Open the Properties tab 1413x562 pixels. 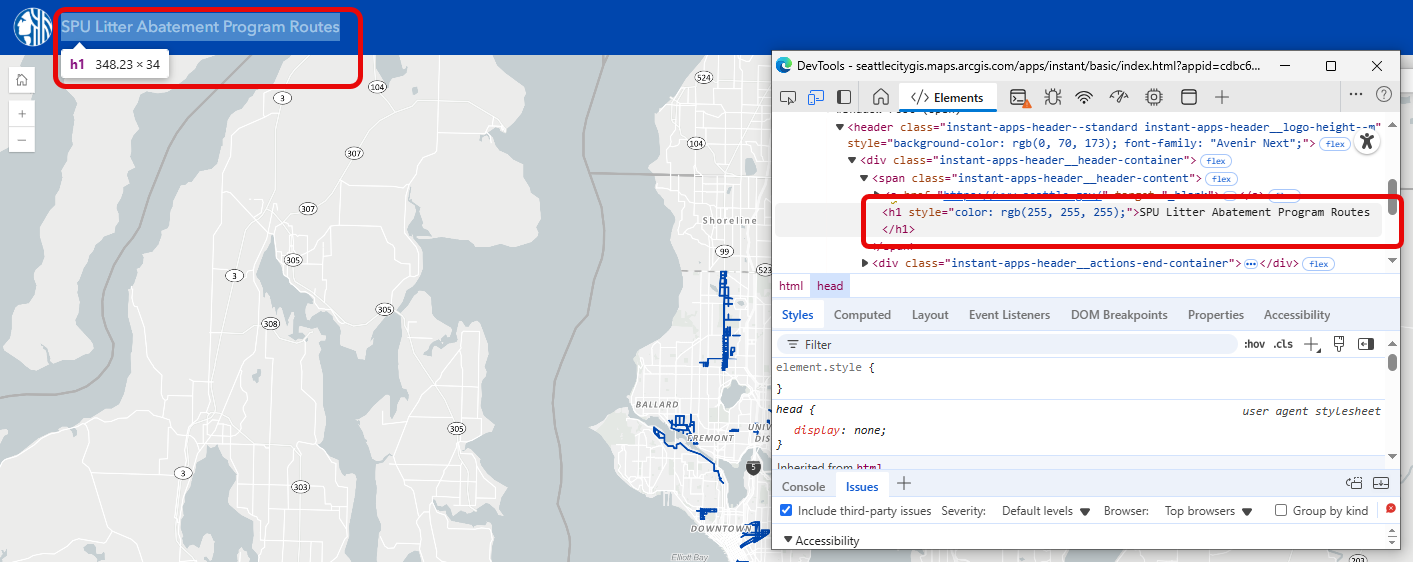pos(1215,315)
